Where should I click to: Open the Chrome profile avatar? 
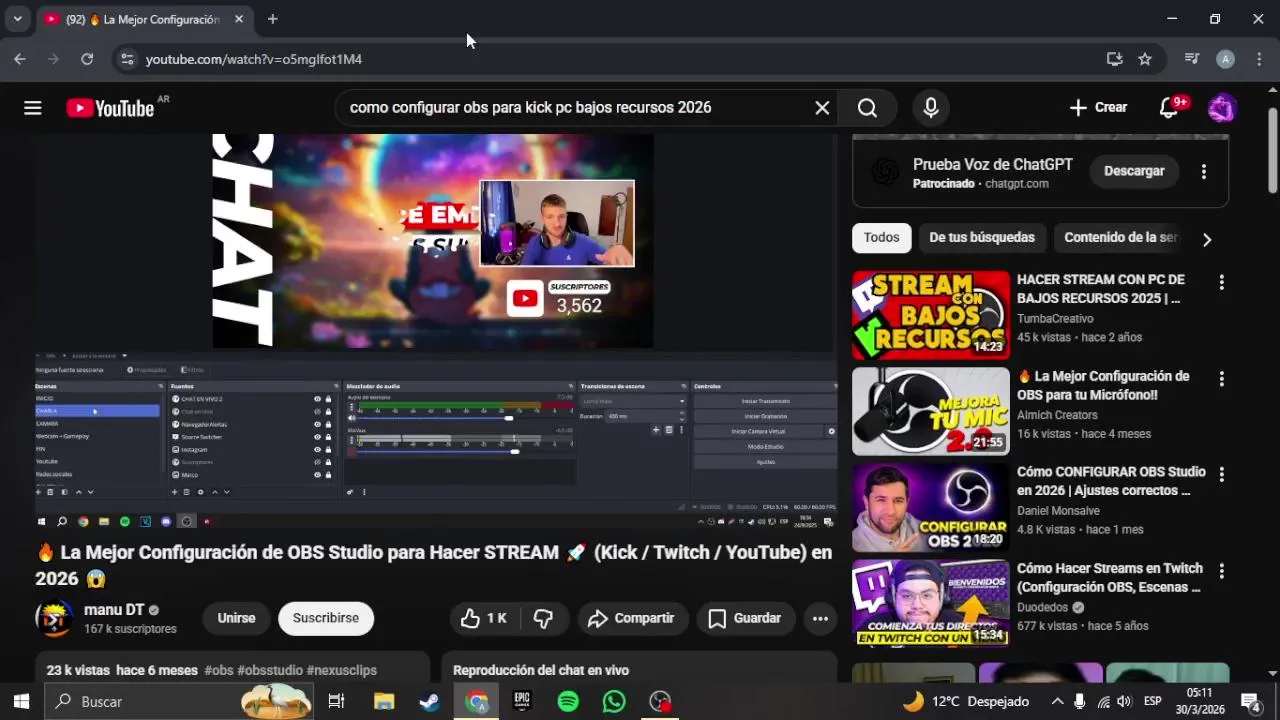click(x=1225, y=59)
